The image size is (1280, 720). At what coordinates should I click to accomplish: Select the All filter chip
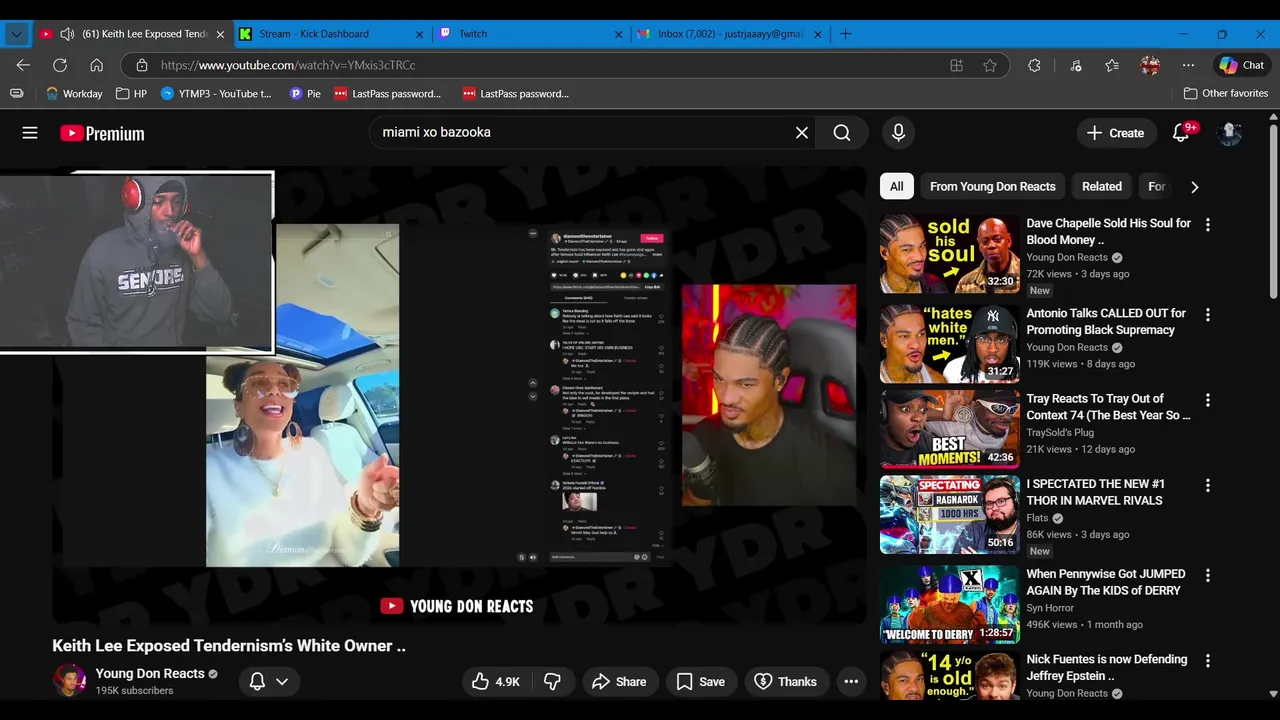[x=897, y=186]
